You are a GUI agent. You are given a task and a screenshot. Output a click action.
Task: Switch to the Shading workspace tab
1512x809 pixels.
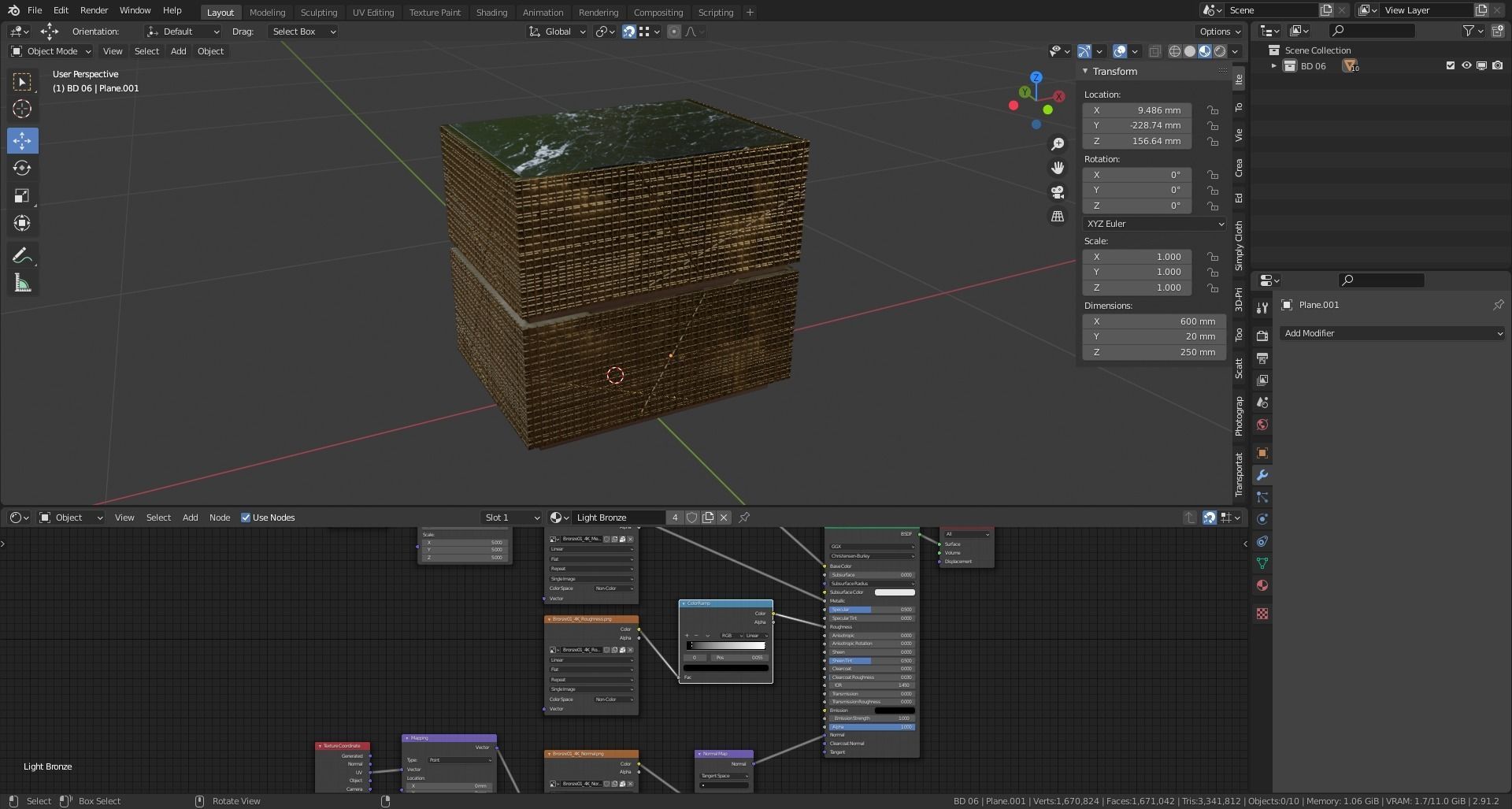pyautogui.click(x=491, y=13)
